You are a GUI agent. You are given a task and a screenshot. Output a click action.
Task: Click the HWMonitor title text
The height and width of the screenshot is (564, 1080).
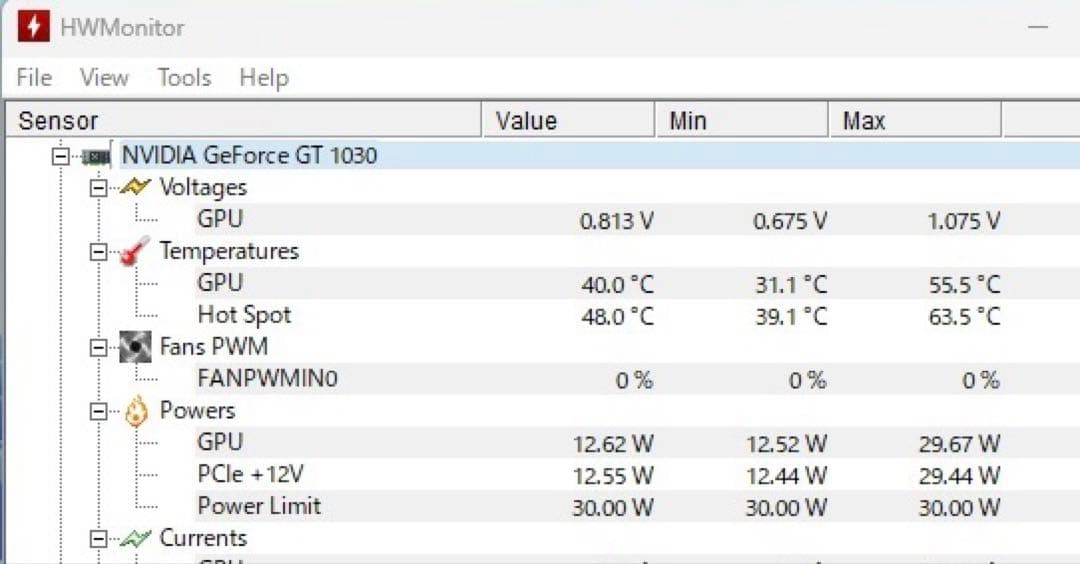(x=123, y=28)
